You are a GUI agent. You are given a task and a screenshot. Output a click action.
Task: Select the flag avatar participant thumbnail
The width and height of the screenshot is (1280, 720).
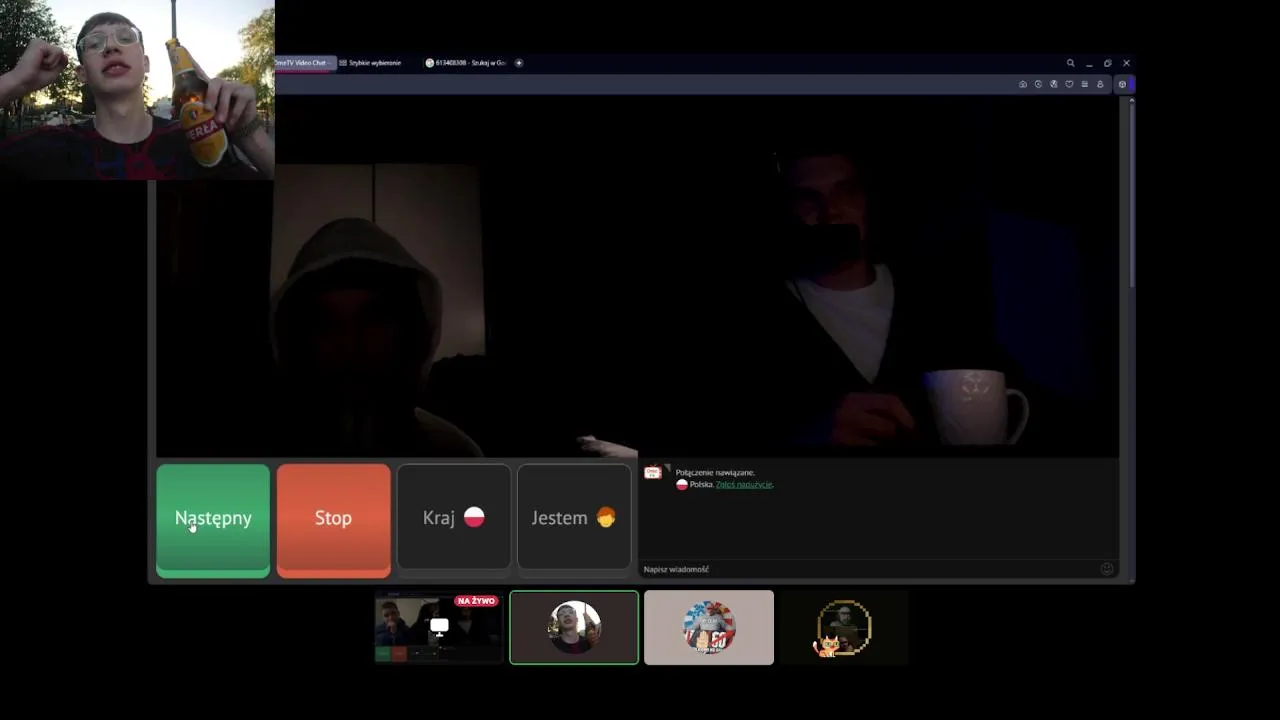(709, 627)
